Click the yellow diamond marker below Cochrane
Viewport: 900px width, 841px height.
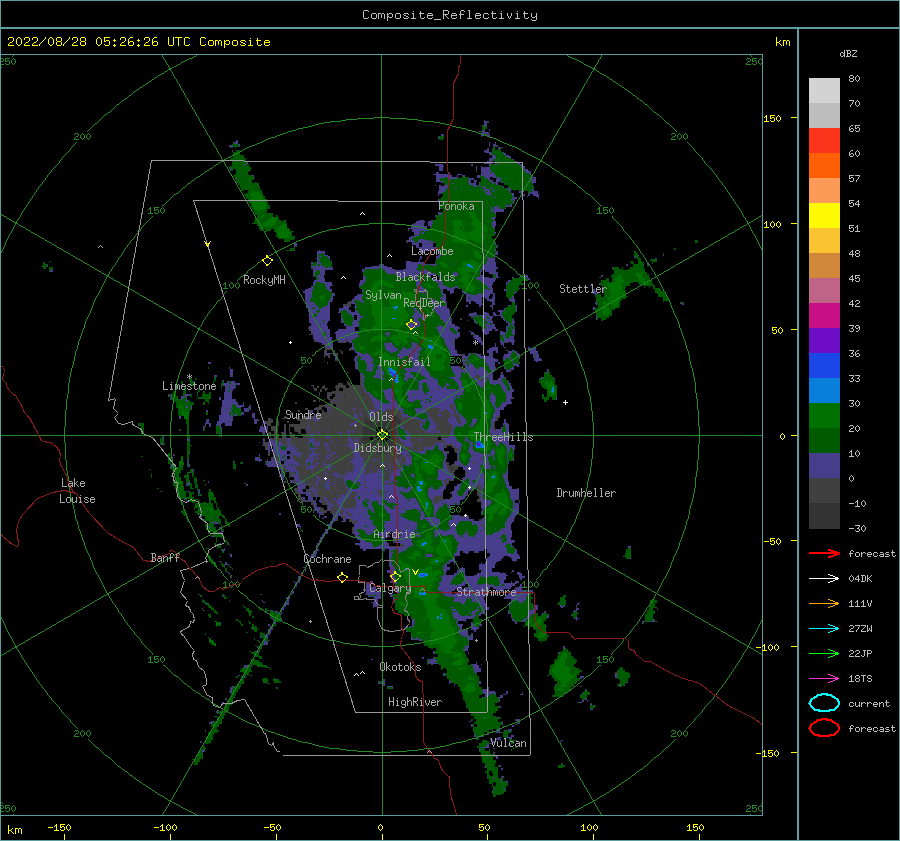(342, 578)
